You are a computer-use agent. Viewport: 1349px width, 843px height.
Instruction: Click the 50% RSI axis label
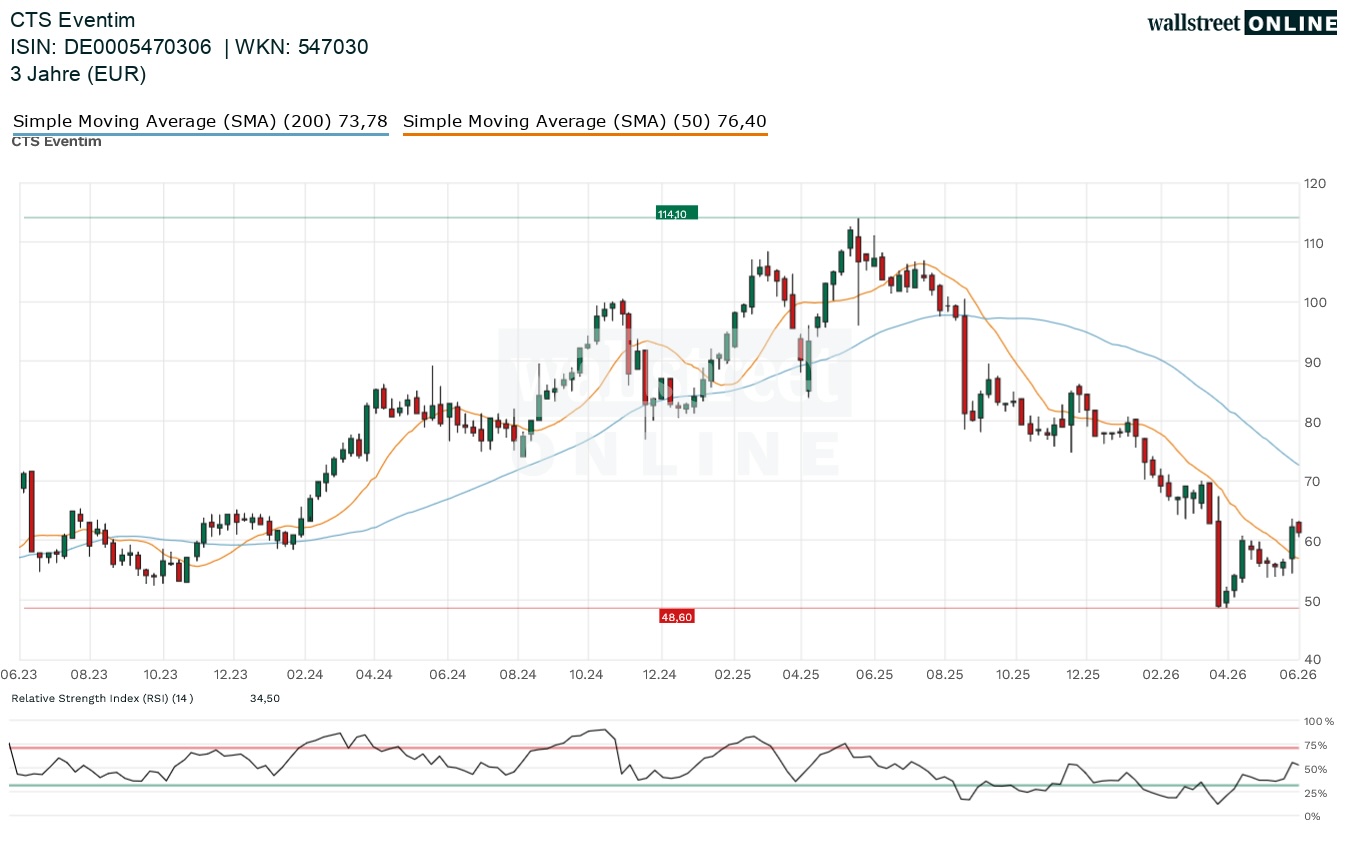pyautogui.click(x=1316, y=769)
